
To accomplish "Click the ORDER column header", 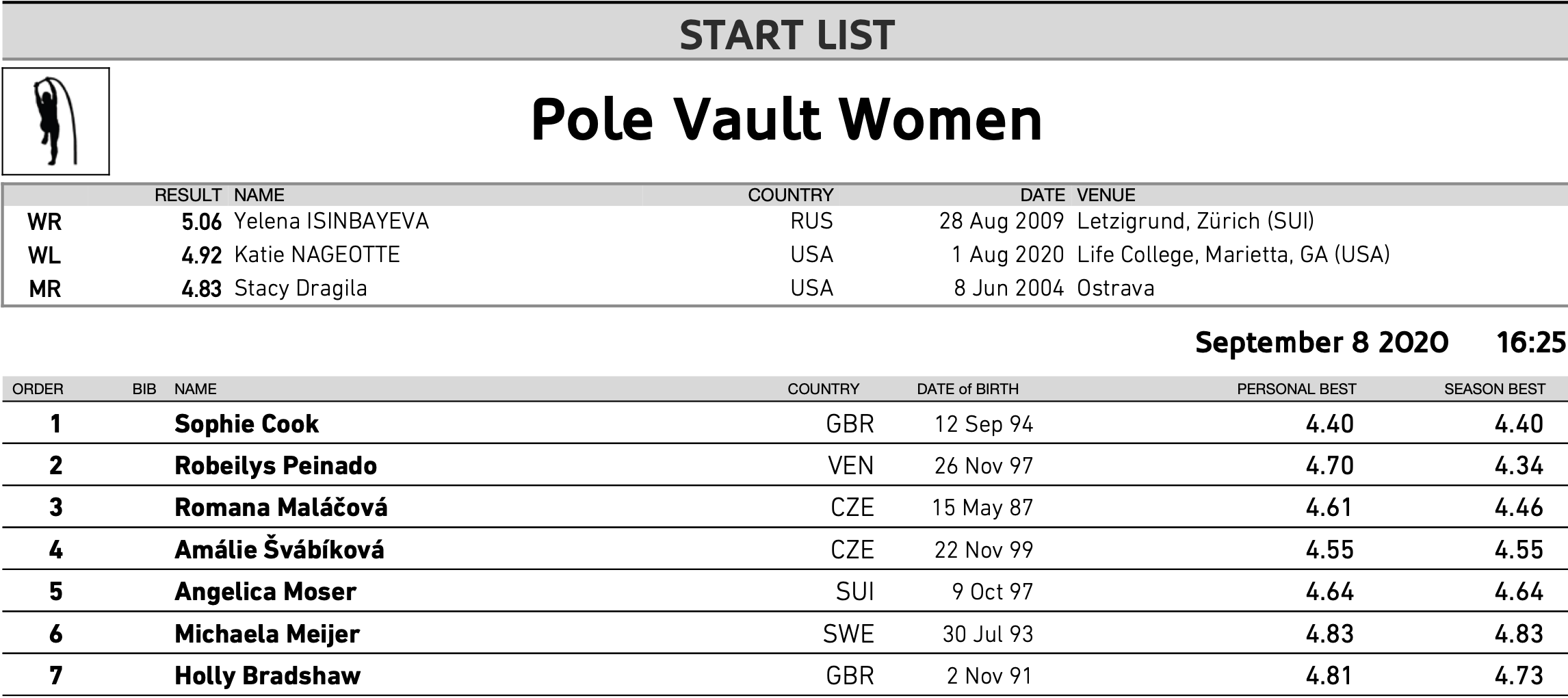I will tap(38, 389).
